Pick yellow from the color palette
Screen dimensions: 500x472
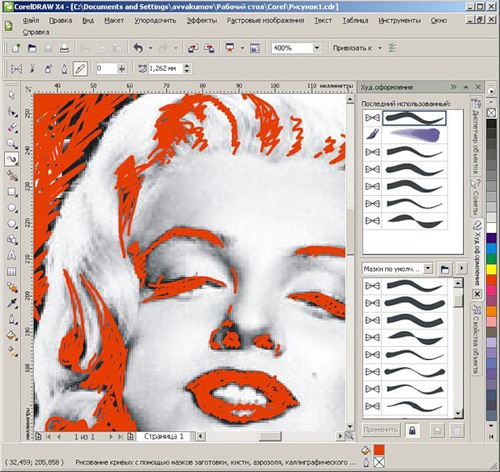point(491,269)
